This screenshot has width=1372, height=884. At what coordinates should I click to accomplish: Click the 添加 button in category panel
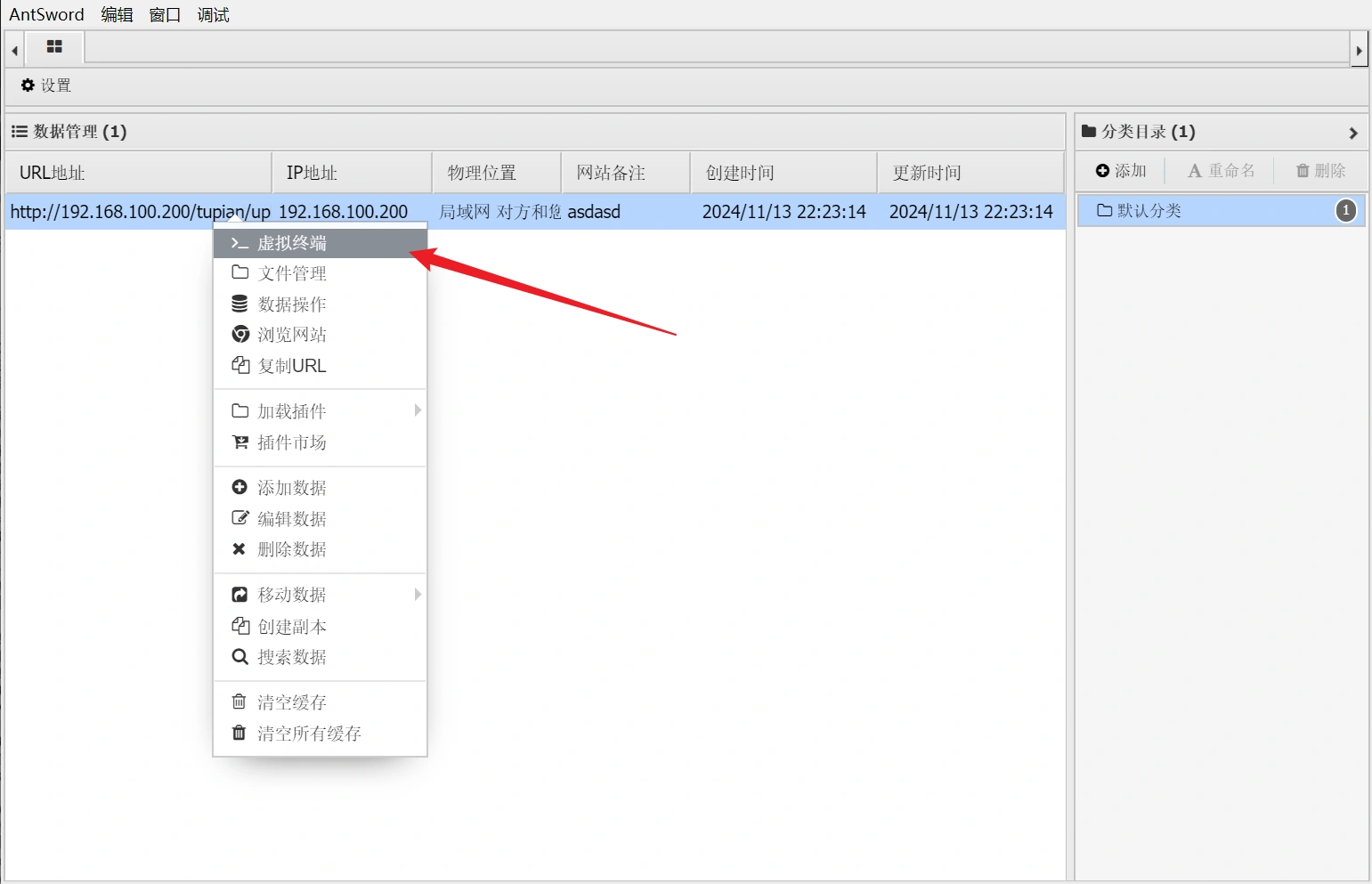[x=1121, y=171]
